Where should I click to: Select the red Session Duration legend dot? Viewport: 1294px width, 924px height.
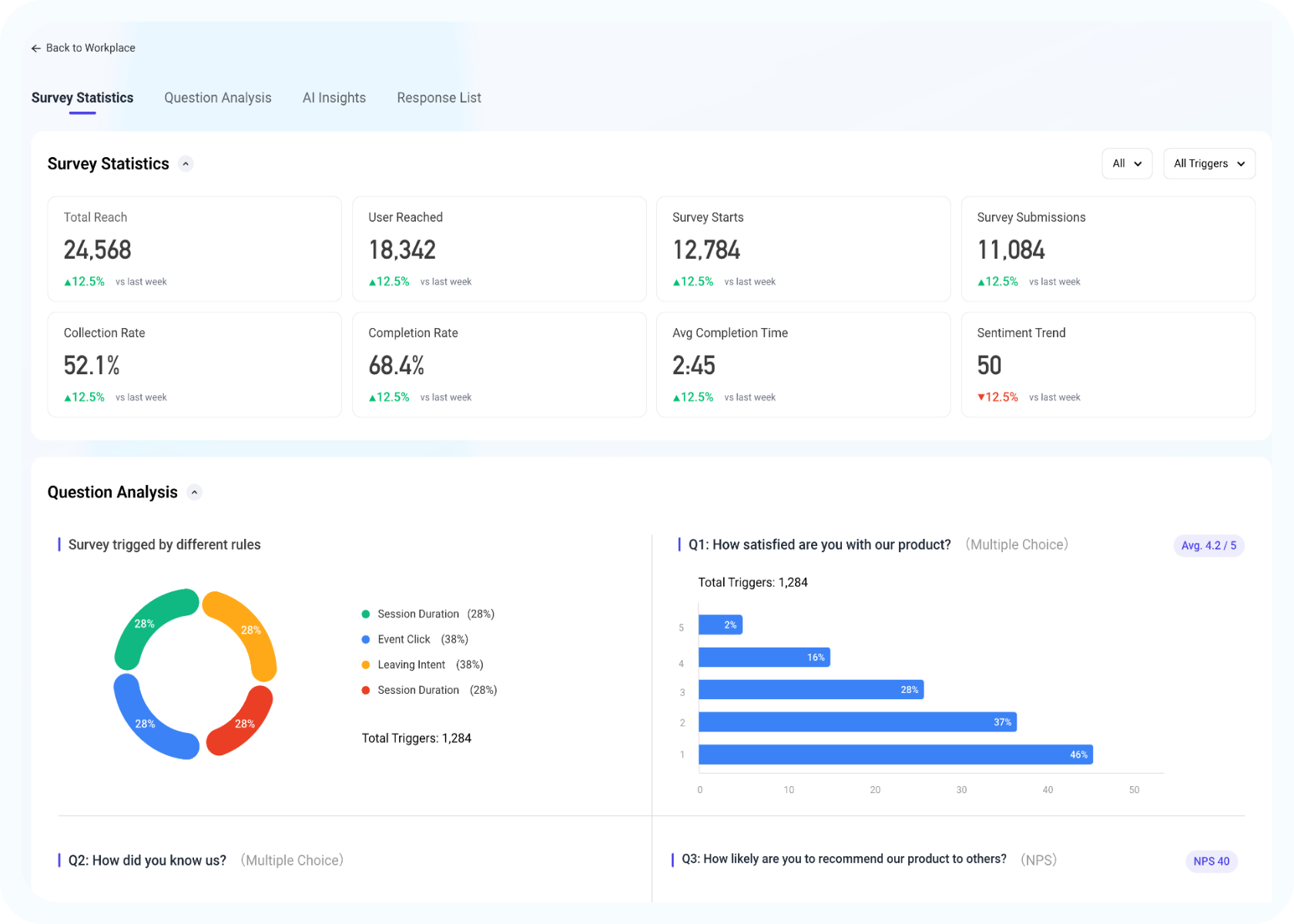click(x=365, y=690)
